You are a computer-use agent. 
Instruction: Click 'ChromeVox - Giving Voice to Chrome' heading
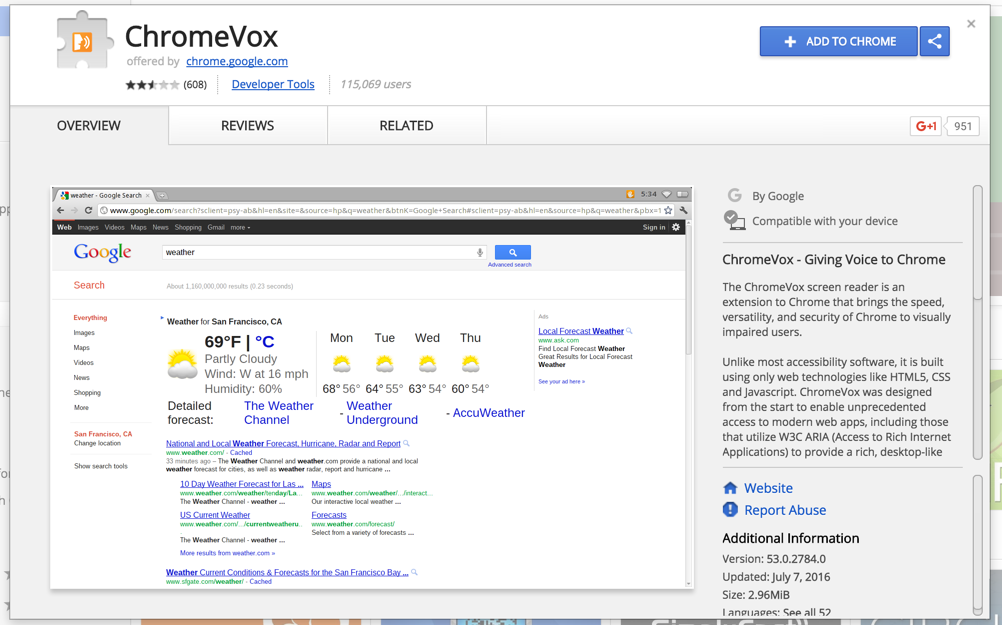(x=833, y=259)
